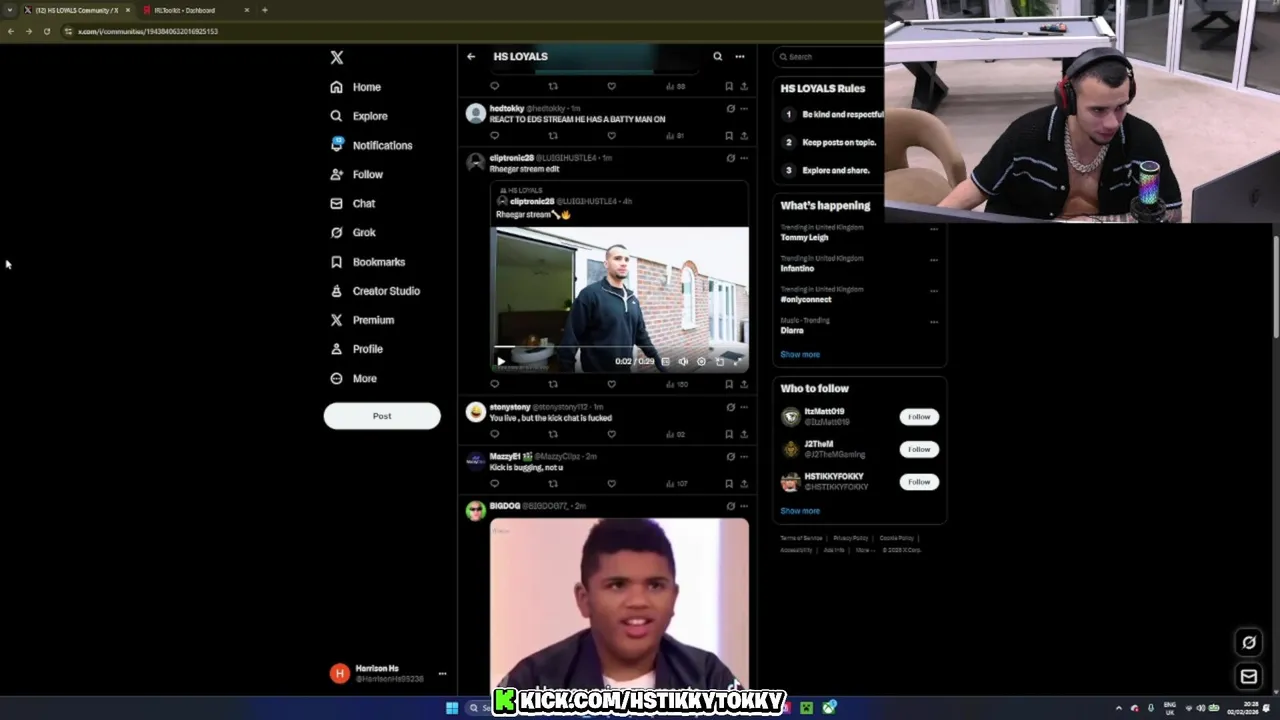Open Explore in the sidebar
Viewport: 1280px width, 720px height.
click(359, 116)
